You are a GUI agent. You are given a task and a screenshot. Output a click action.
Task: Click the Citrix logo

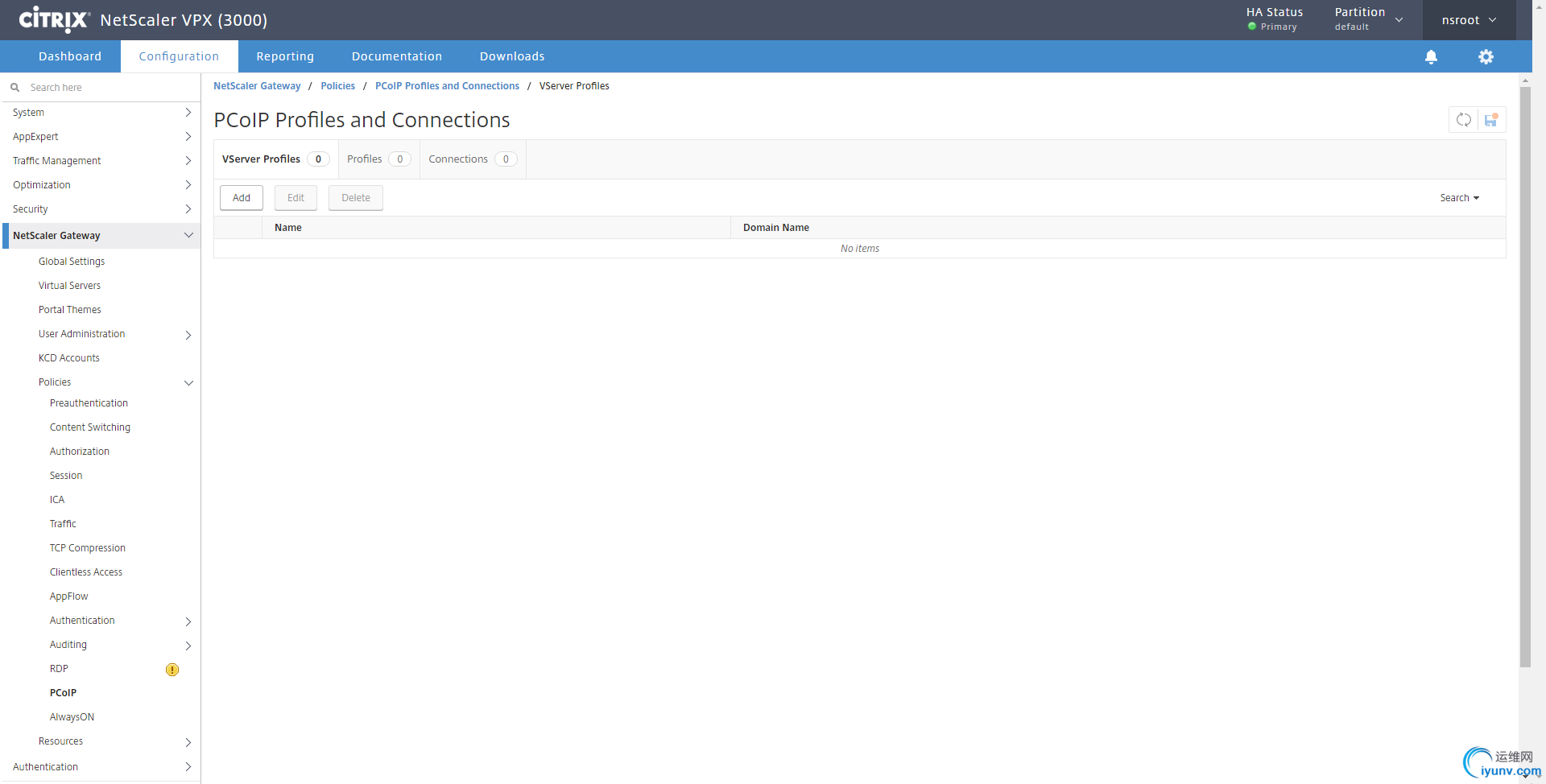pyautogui.click(x=54, y=19)
